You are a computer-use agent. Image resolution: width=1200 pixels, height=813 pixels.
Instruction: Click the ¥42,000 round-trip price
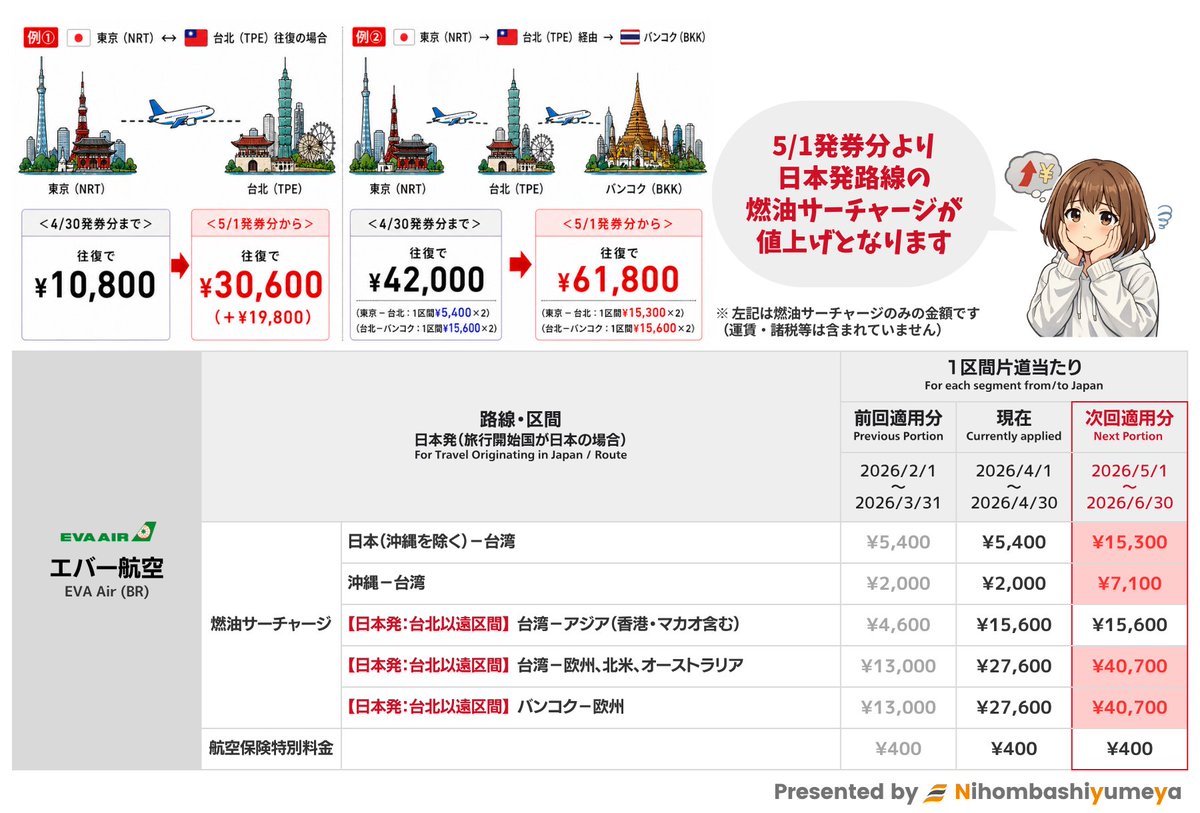[x=427, y=279]
